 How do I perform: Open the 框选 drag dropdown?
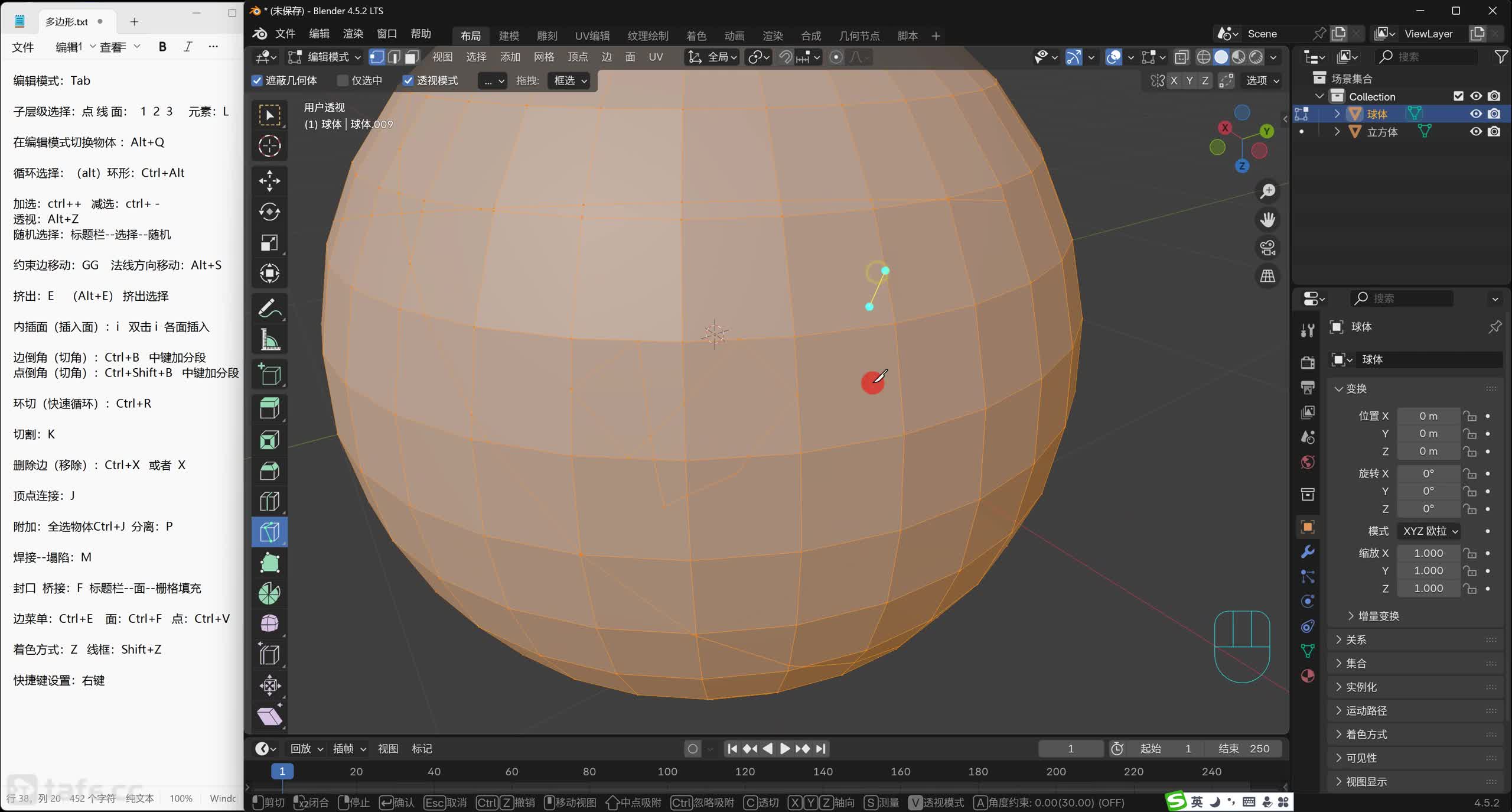click(x=570, y=80)
